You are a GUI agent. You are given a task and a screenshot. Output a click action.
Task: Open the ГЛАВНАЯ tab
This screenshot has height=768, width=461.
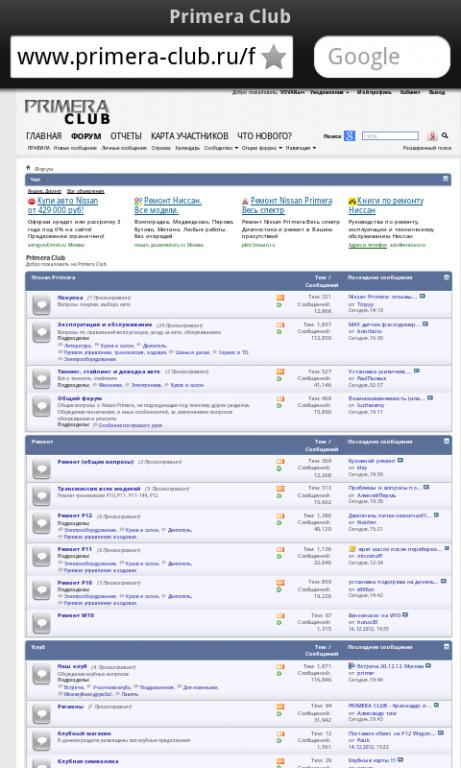pos(44,136)
